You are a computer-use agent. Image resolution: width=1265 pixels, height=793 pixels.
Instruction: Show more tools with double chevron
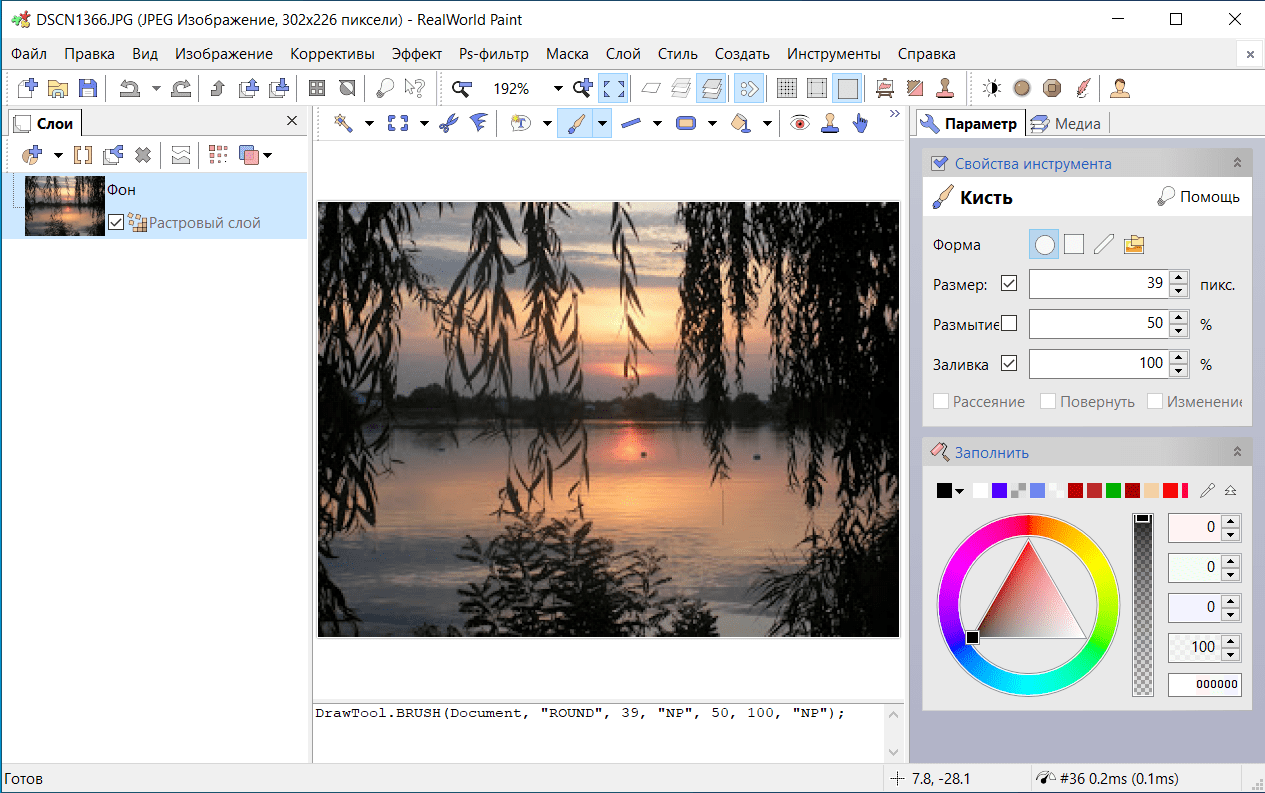[894, 115]
